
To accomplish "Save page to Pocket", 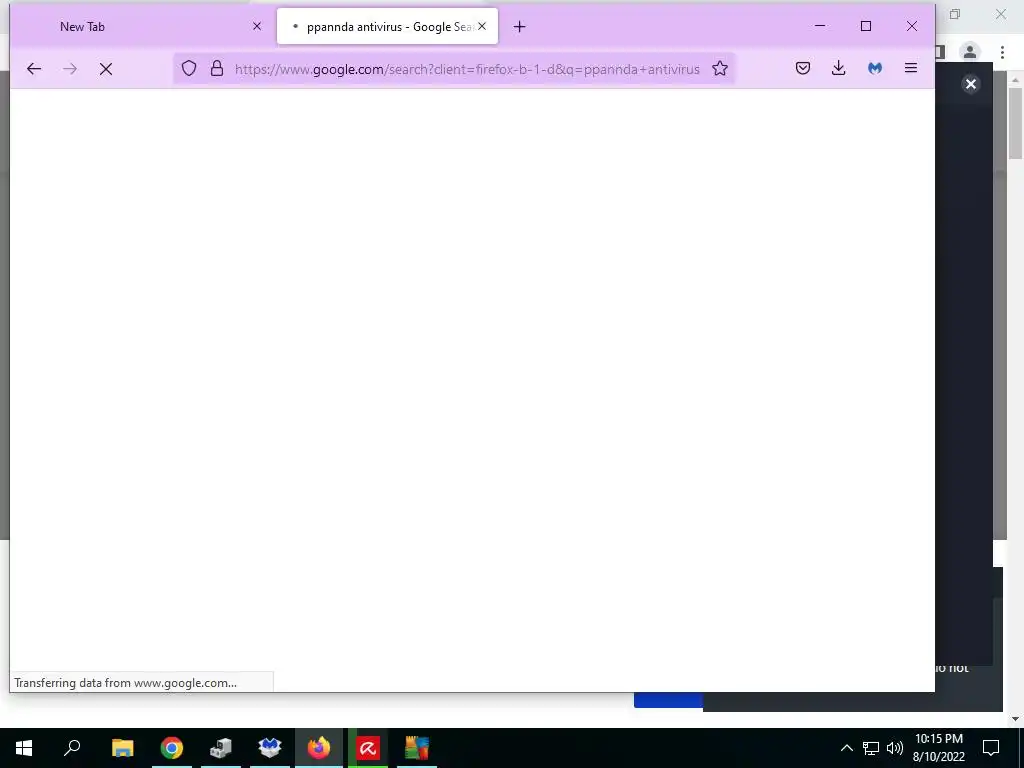I will point(803,68).
